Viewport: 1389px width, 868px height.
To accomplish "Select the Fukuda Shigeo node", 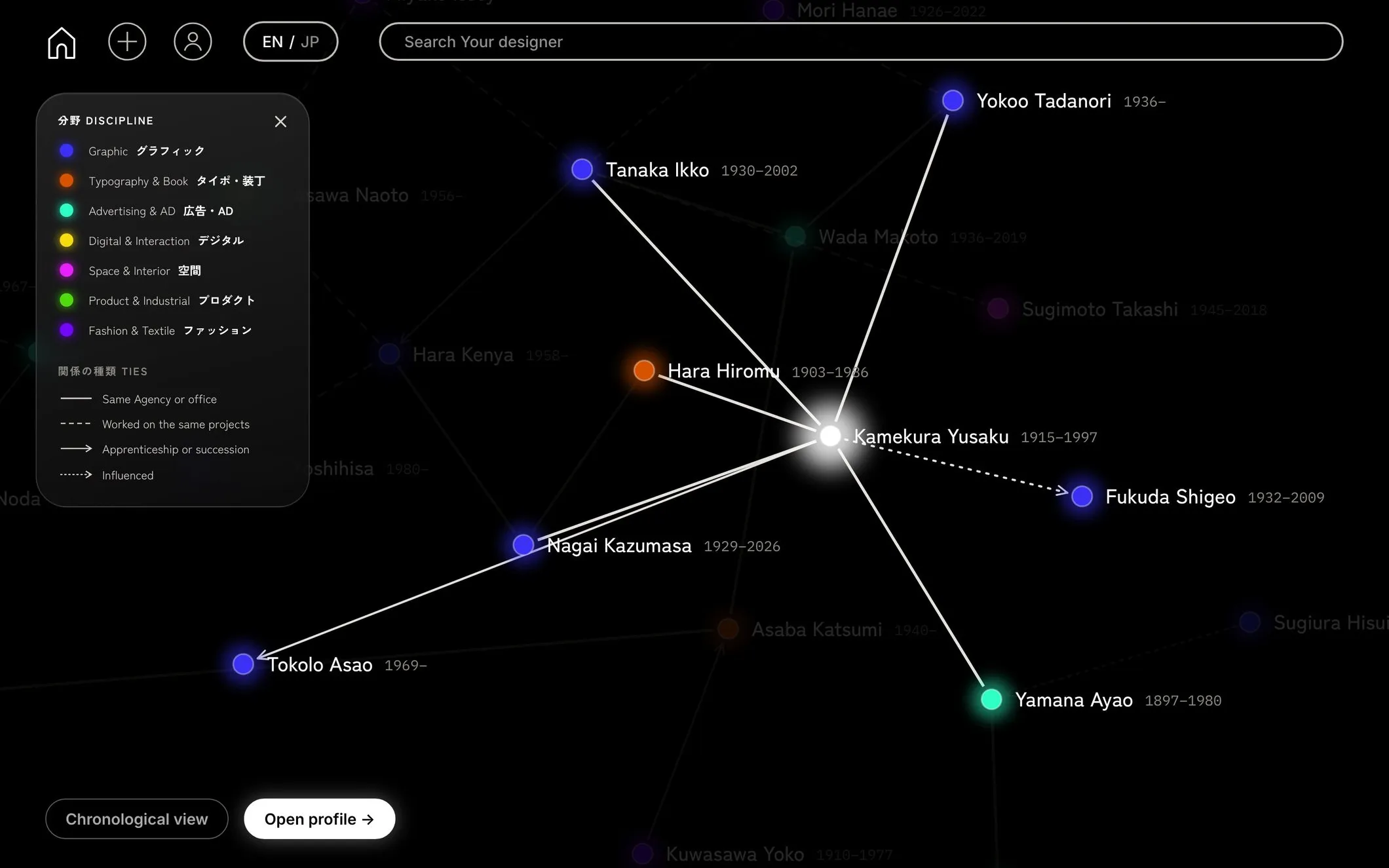I will [1082, 496].
